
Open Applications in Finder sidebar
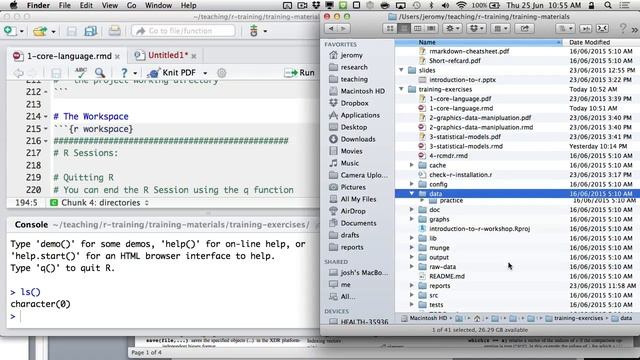click(x=360, y=115)
